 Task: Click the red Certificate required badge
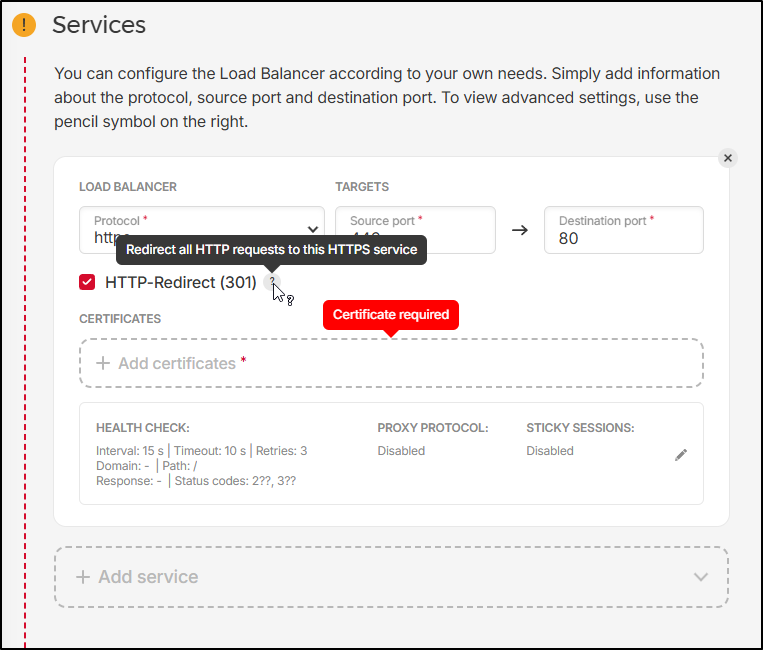tap(391, 314)
